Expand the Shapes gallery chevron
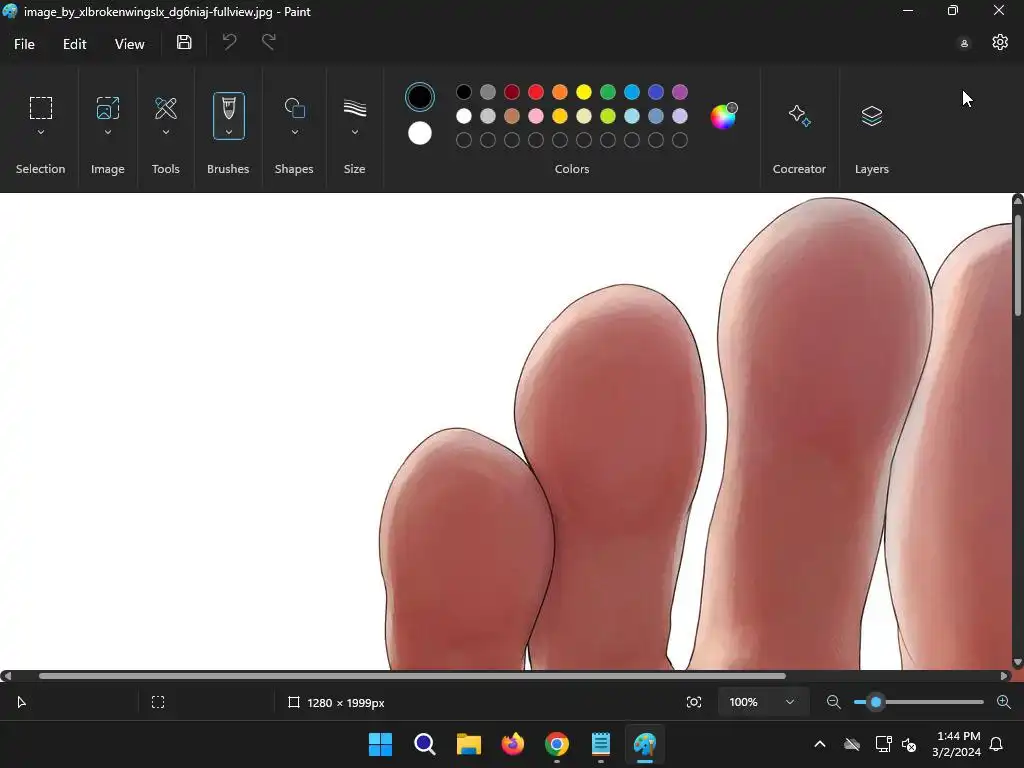1024x768 pixels. [x=295, y=132]
